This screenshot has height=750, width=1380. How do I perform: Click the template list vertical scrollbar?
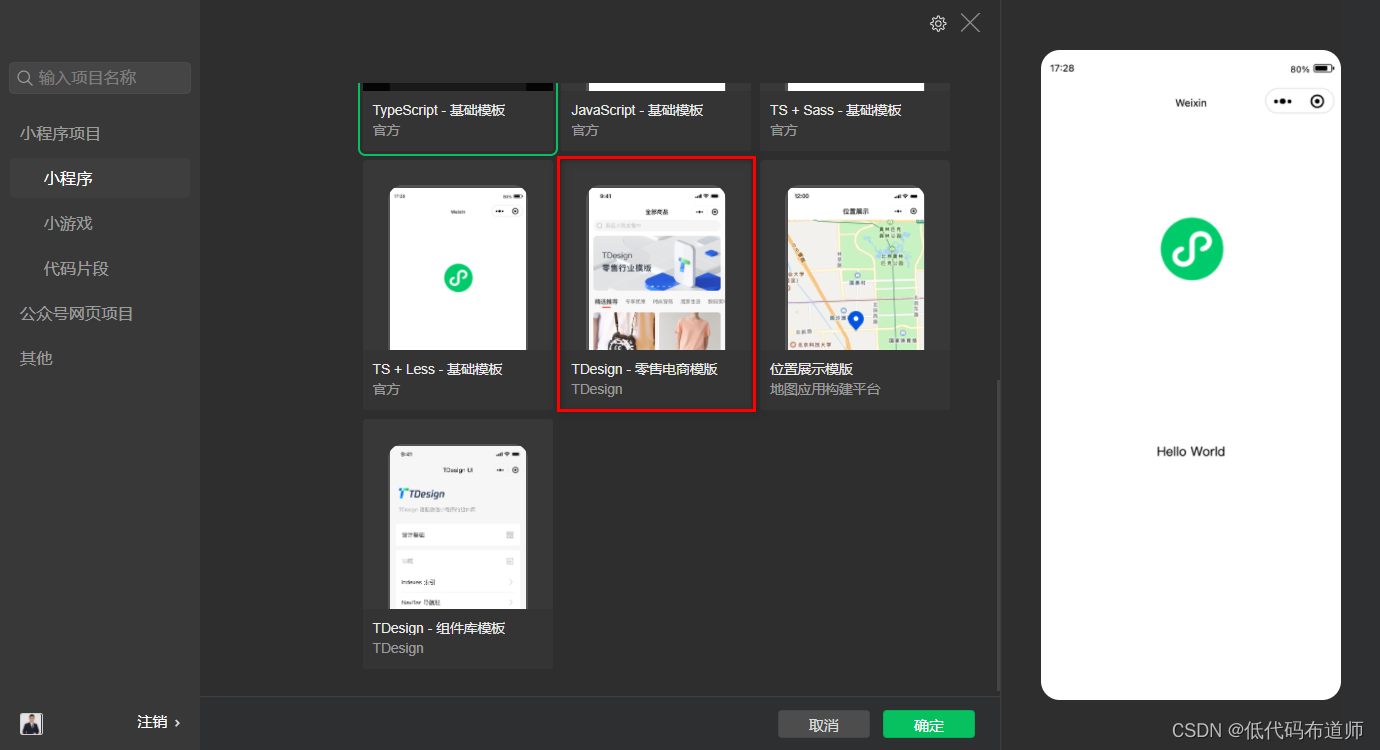coord(998,535)
